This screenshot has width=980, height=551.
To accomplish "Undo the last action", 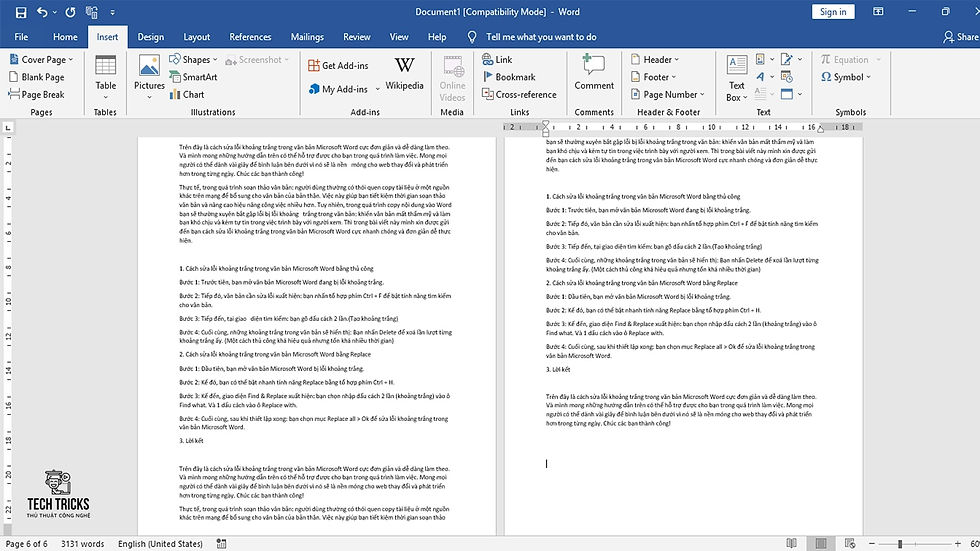I will (41, 12).
